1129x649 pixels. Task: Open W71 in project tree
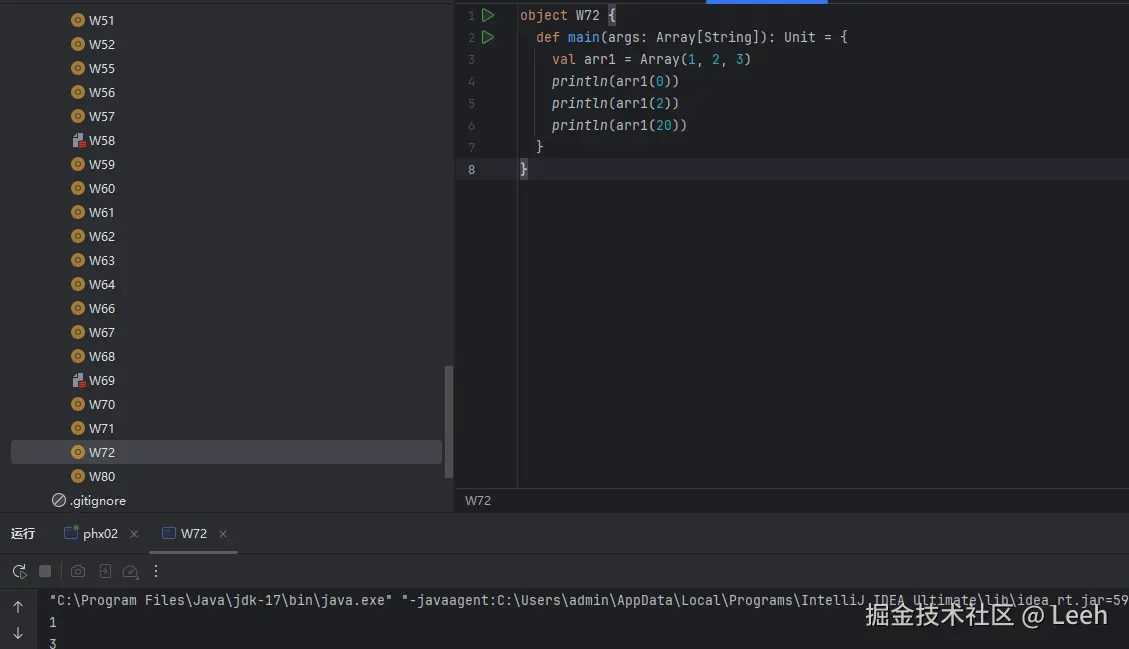102,429
